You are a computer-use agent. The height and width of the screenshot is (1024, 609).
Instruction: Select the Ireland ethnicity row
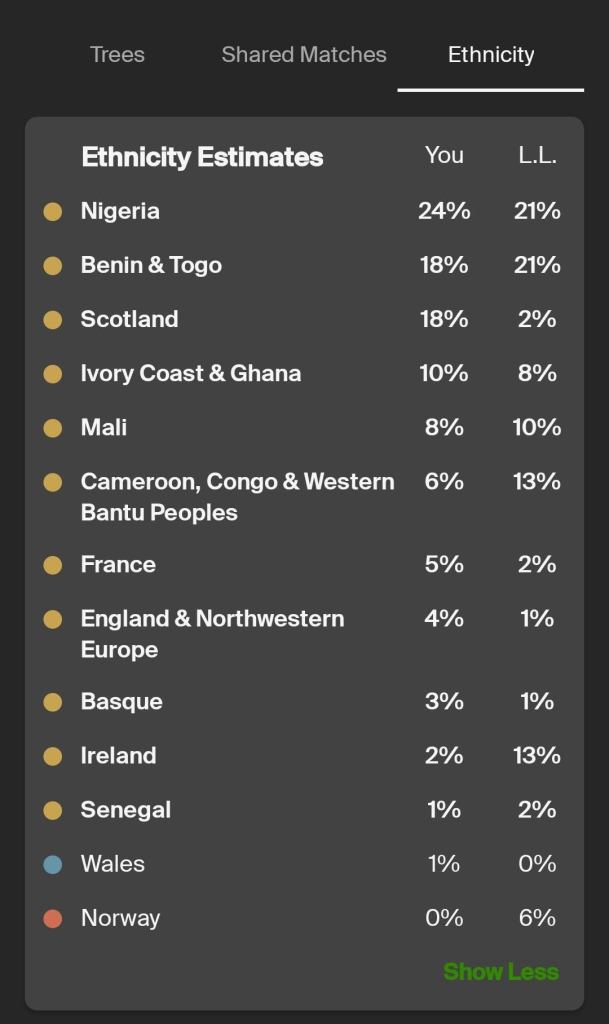(x=118, y=756)
